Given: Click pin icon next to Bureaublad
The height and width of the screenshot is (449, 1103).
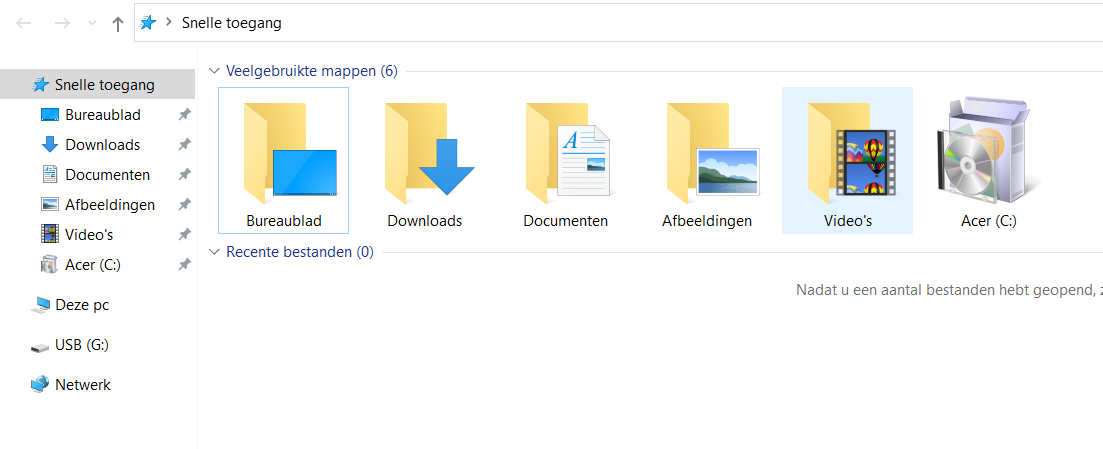Looking at the screenshot, I should pos(184,114).
